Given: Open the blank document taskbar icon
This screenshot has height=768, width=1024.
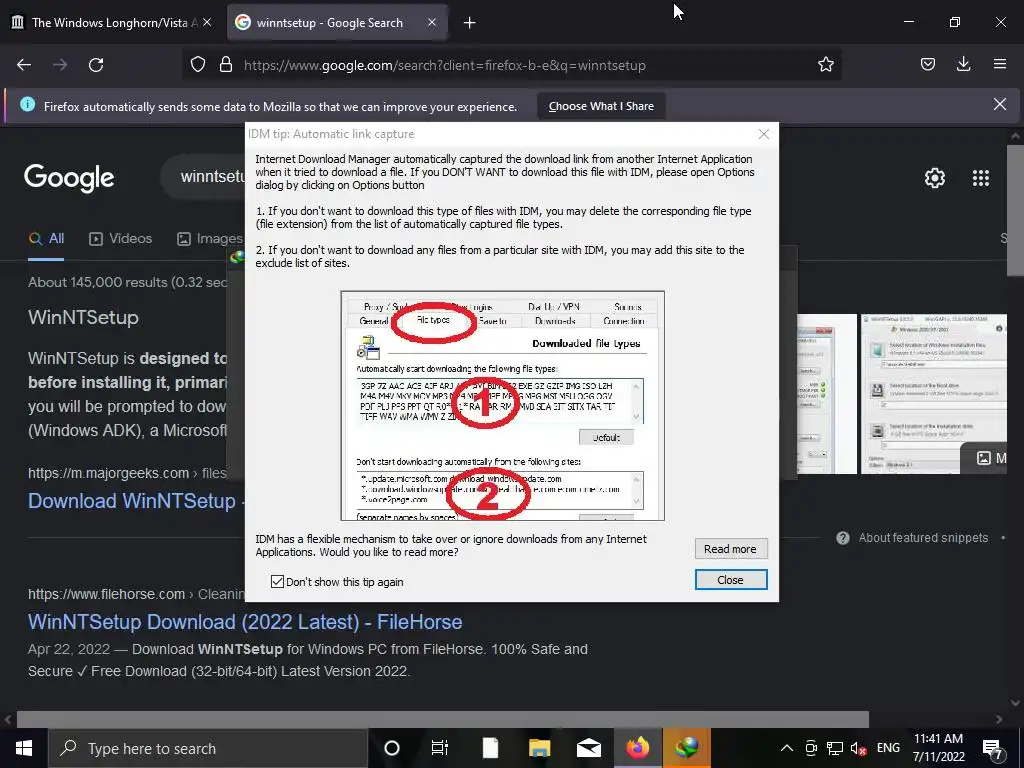Looking at the screenshot, I should coord(490,748).
